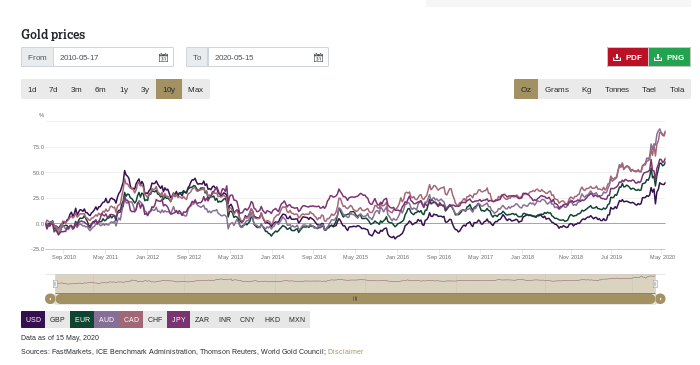Click the left arrow of range scrollbar
This screenshot has height=365, width=700.
[x=50, y=299]
